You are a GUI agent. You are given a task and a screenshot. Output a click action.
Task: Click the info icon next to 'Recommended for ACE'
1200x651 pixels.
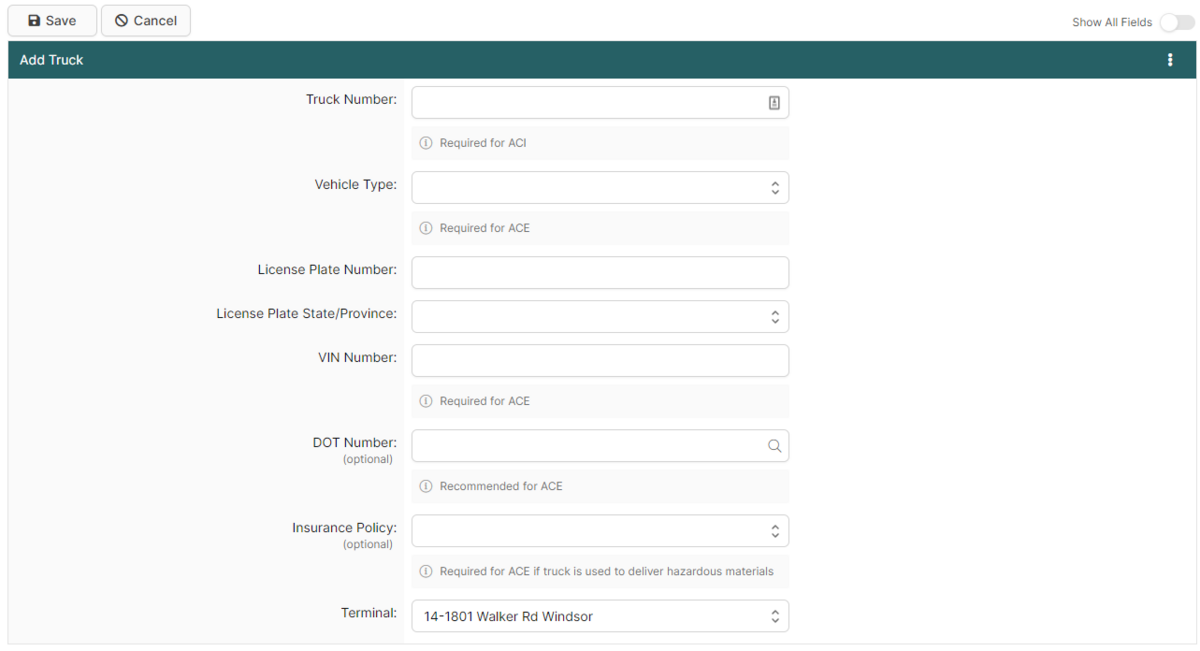pyautogui.click(x=426, y=486)
